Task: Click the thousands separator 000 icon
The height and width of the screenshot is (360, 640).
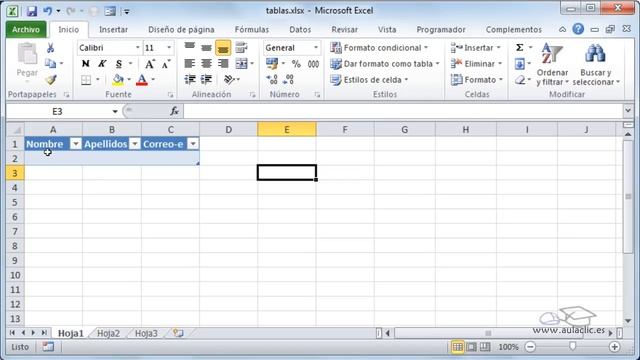Action: (313, 64)
